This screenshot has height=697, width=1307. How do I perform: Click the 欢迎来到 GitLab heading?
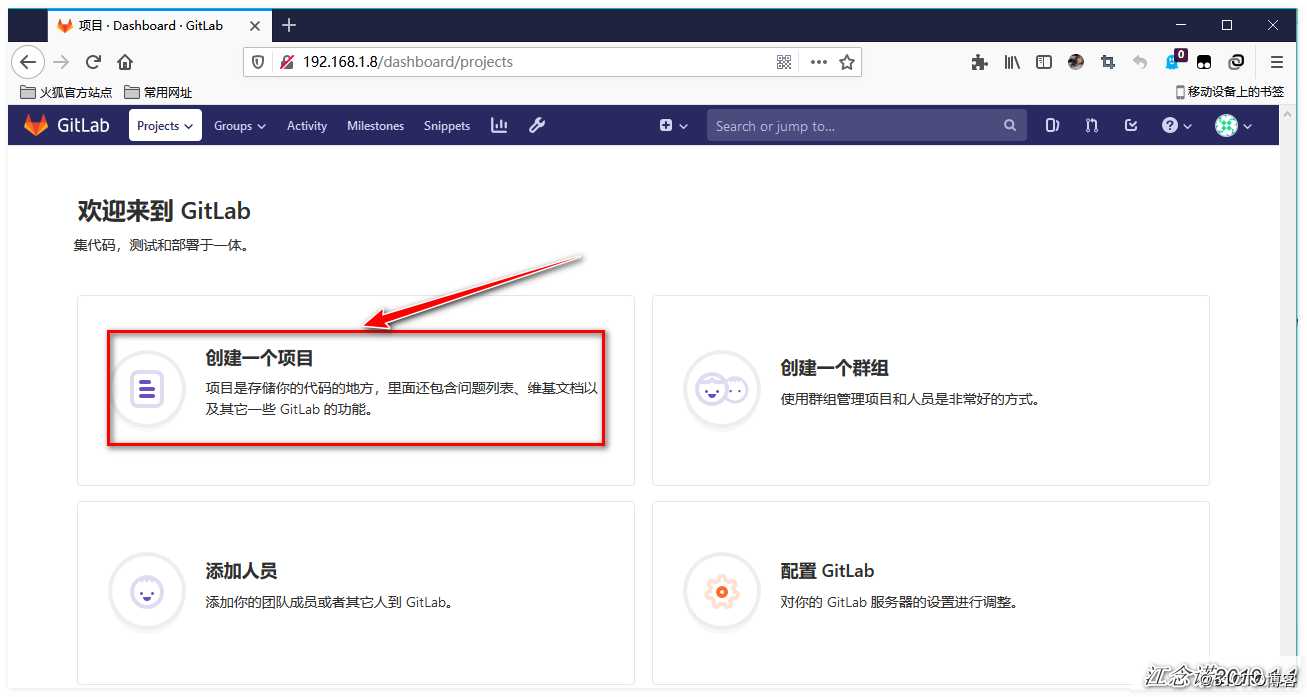[164, 211]
